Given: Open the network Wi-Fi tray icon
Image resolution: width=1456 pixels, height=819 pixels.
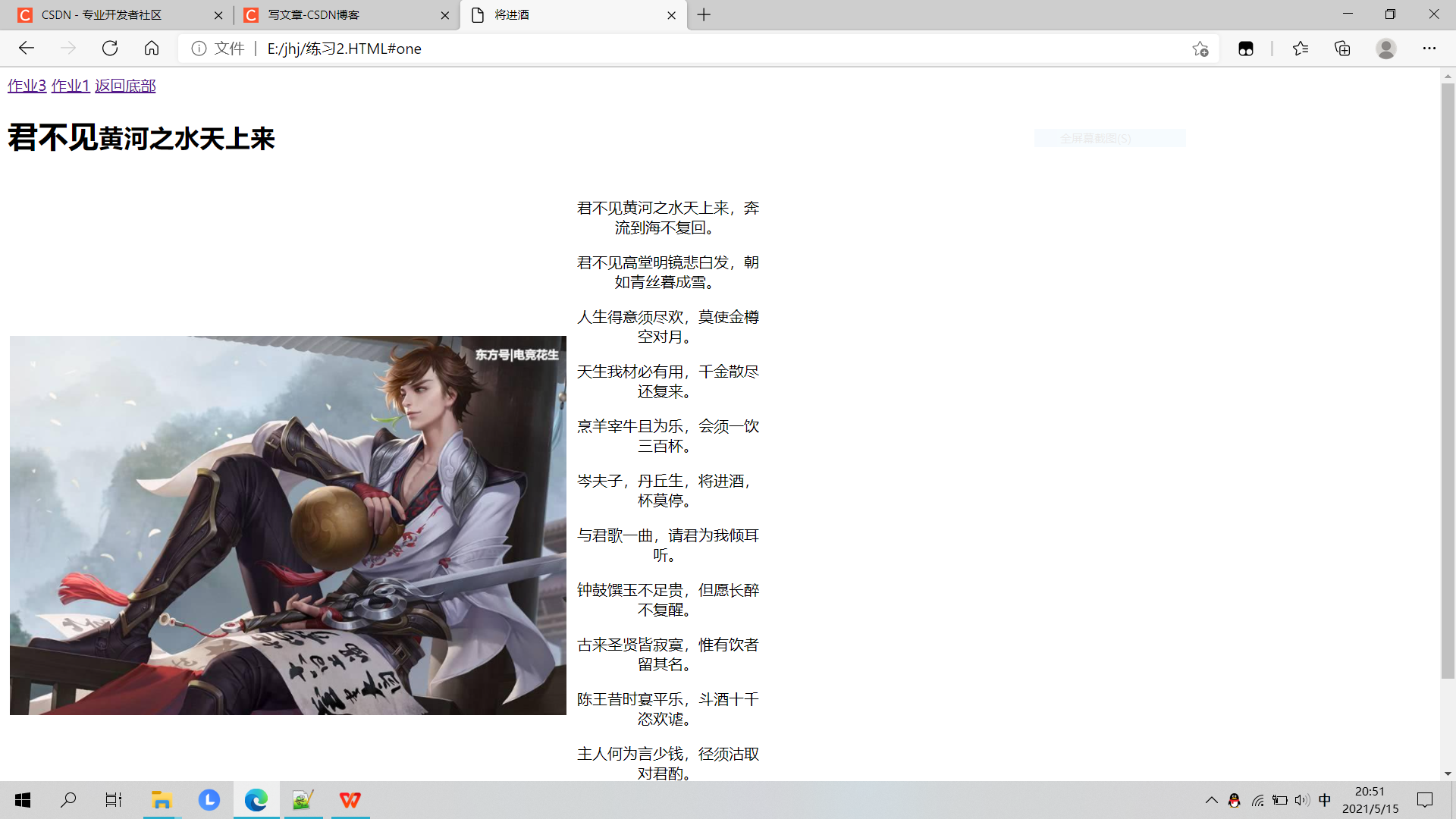Looking at the screenshot, I should (x=1257, y=800).
